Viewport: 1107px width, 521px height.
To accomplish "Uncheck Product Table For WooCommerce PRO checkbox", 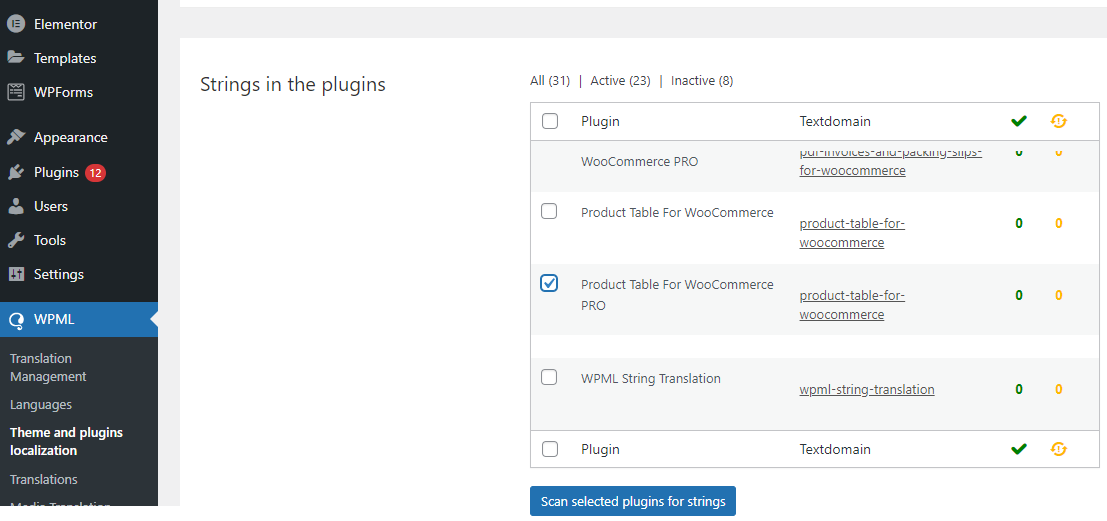I will pos(549,283).
